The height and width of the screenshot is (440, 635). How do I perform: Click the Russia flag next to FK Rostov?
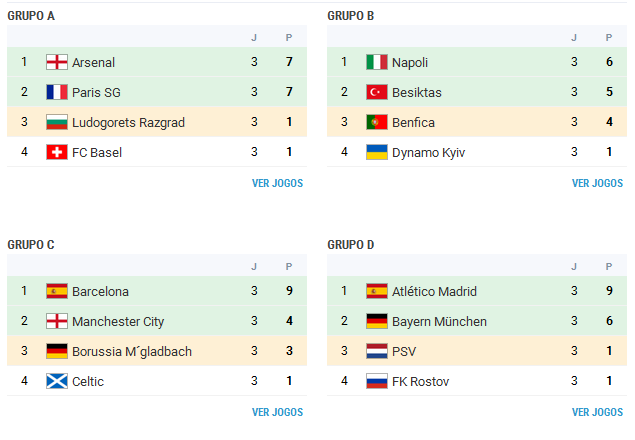(x=377, y=381)
